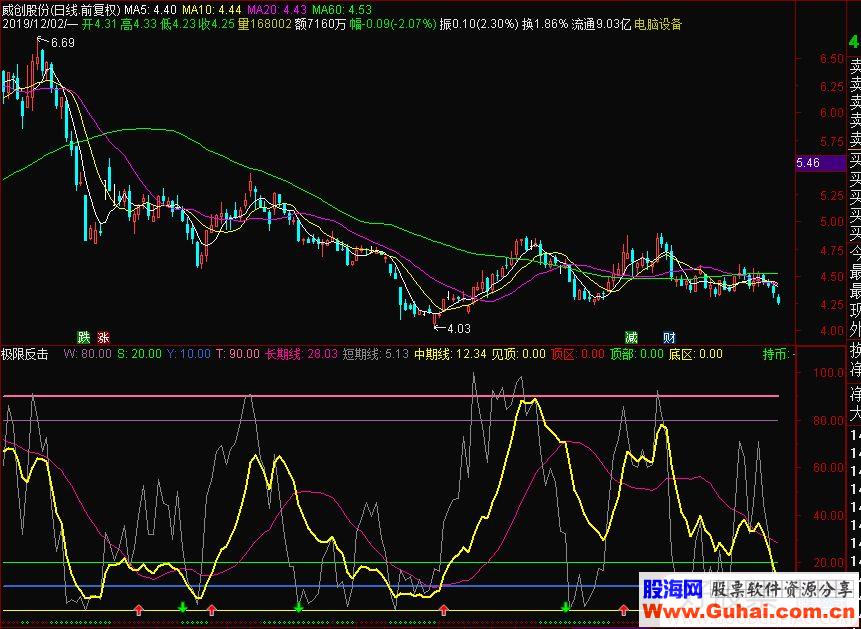
Task: Click the 中期线: 12.34 readout
Action: click(450, 354)
